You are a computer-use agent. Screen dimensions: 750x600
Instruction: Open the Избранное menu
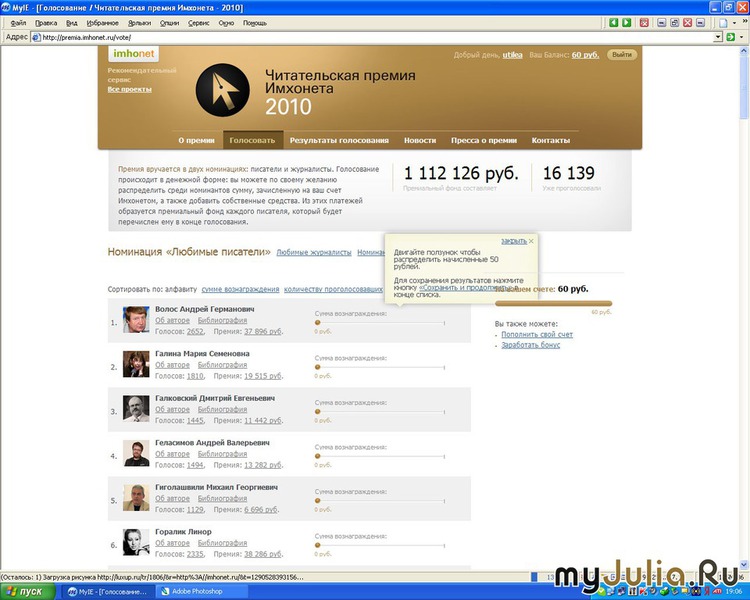point(102,23)
